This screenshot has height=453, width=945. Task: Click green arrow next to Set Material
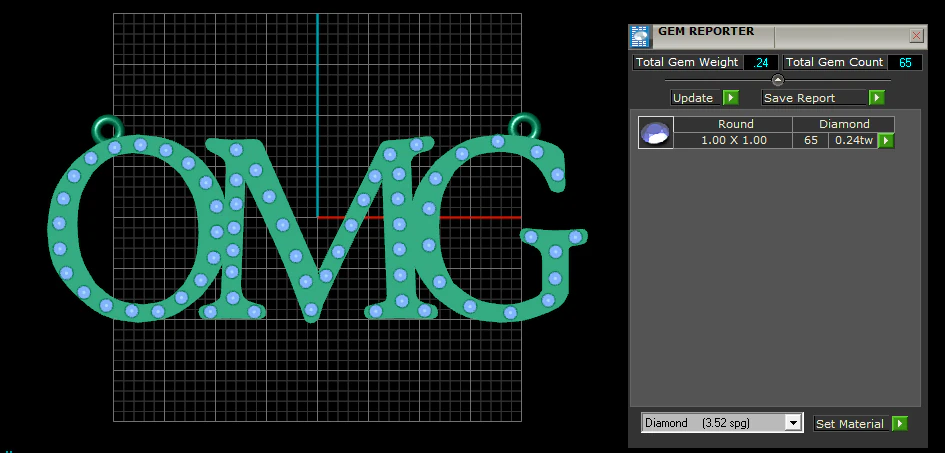[x=899, y=423]
